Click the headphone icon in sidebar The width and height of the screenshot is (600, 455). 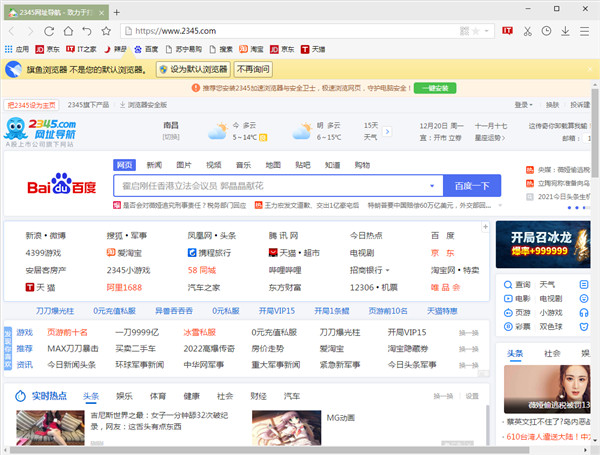pos(584,313)
